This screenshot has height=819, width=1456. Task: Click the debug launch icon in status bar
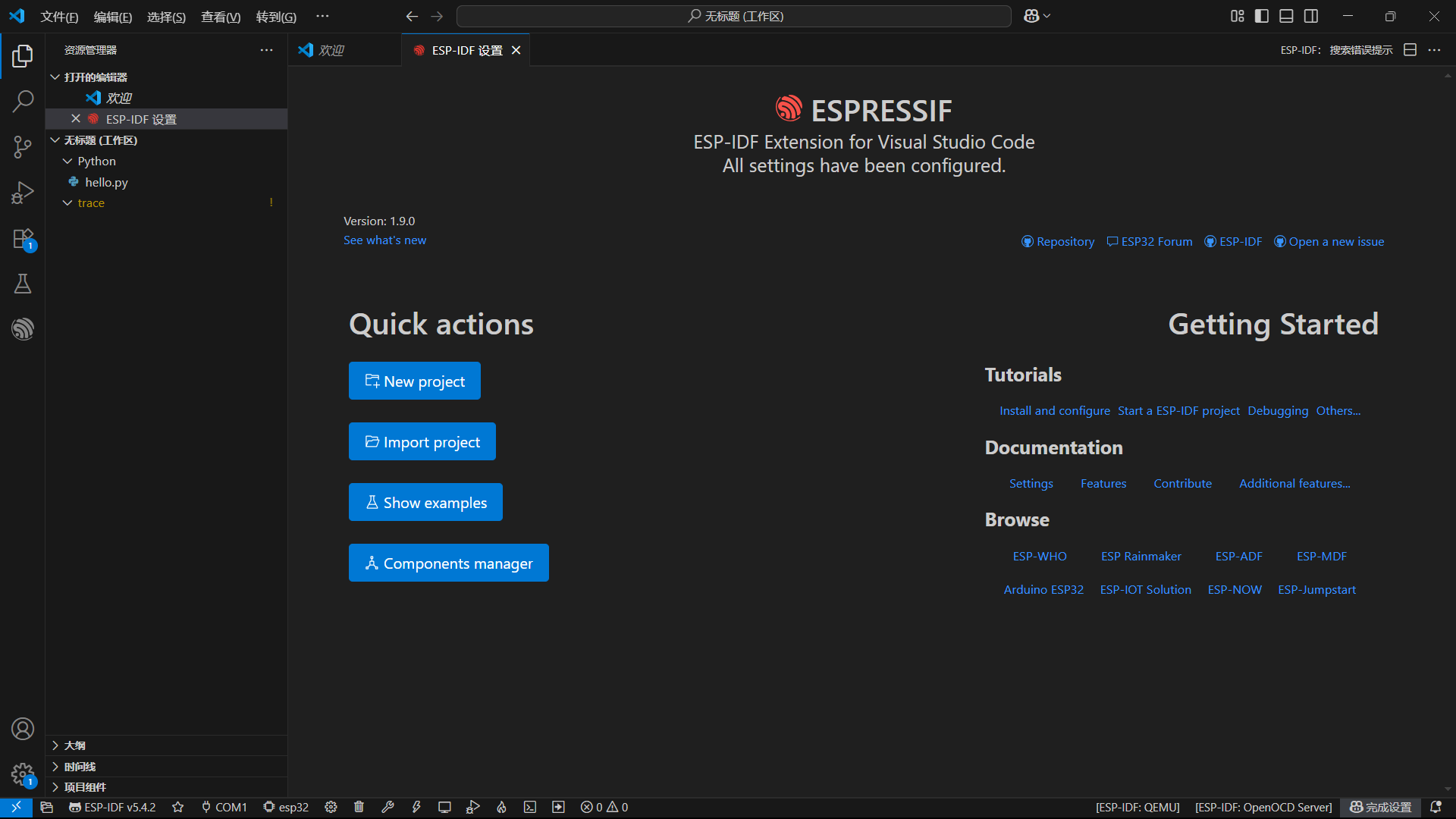tap(473, 808)
